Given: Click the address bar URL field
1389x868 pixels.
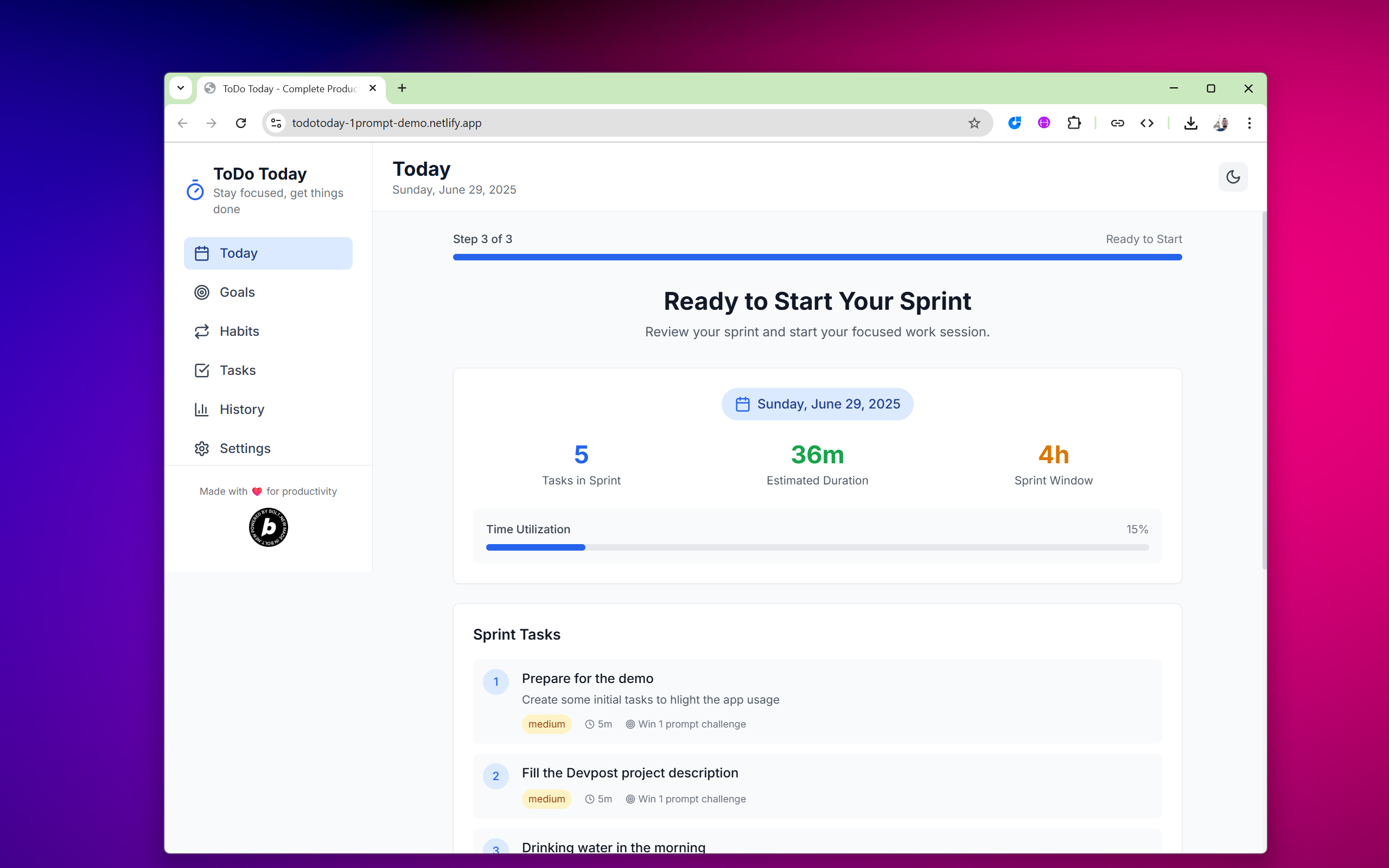Looking at the screenshot, I should click(x=574, y=123).
